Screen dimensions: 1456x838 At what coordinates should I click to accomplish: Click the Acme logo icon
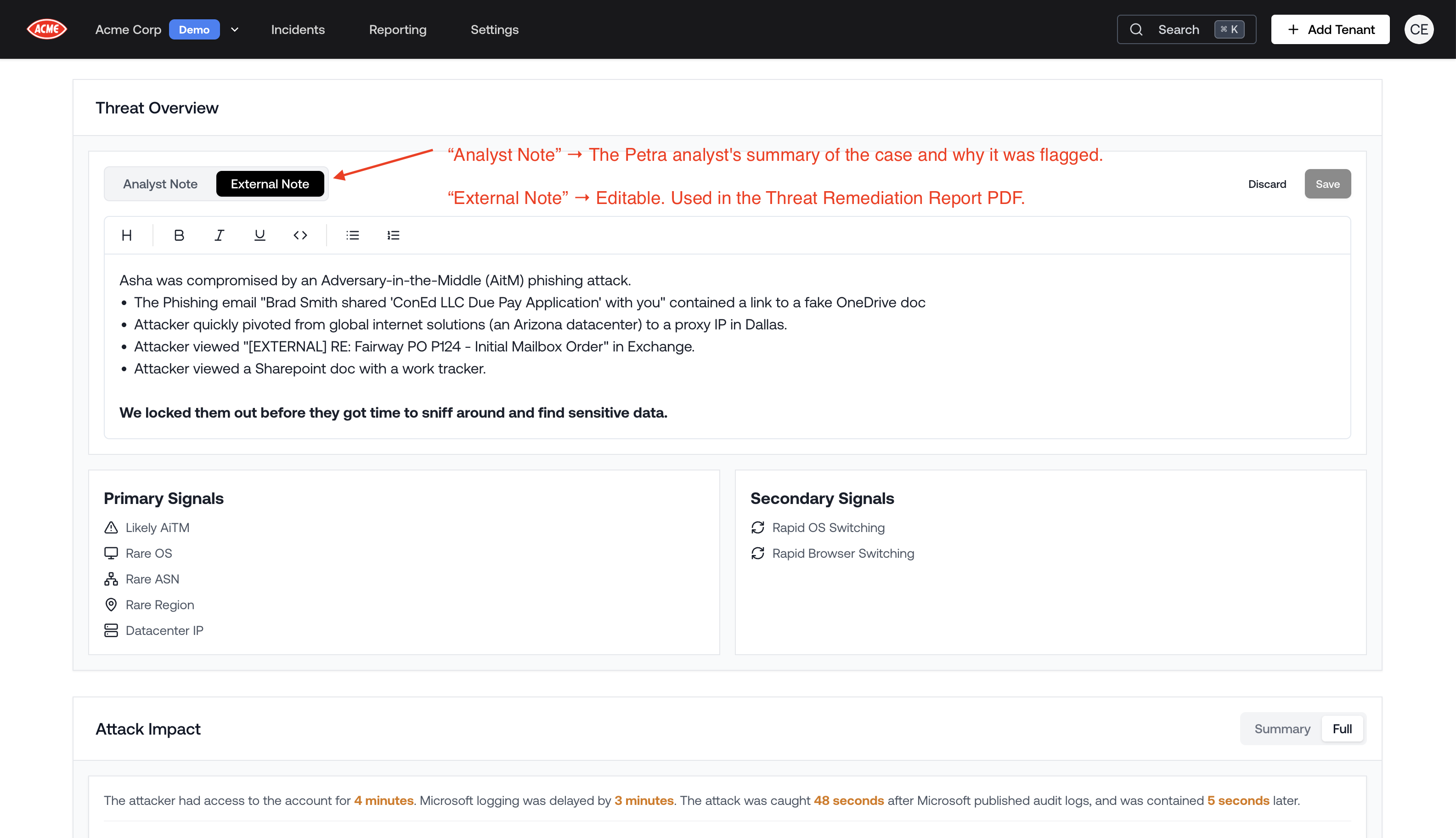[x=47, y=29]
